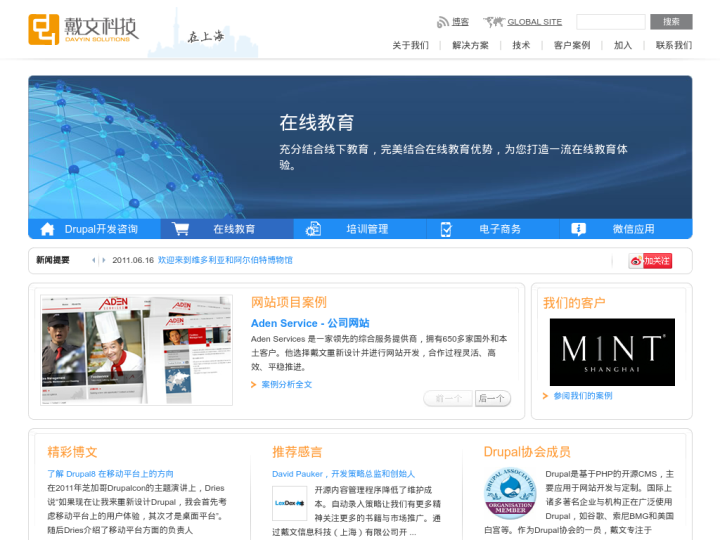Click the next news arrow in 新闻提要
Image resolution: width=720 pixels, height=540 pixels.
[102, 260]
